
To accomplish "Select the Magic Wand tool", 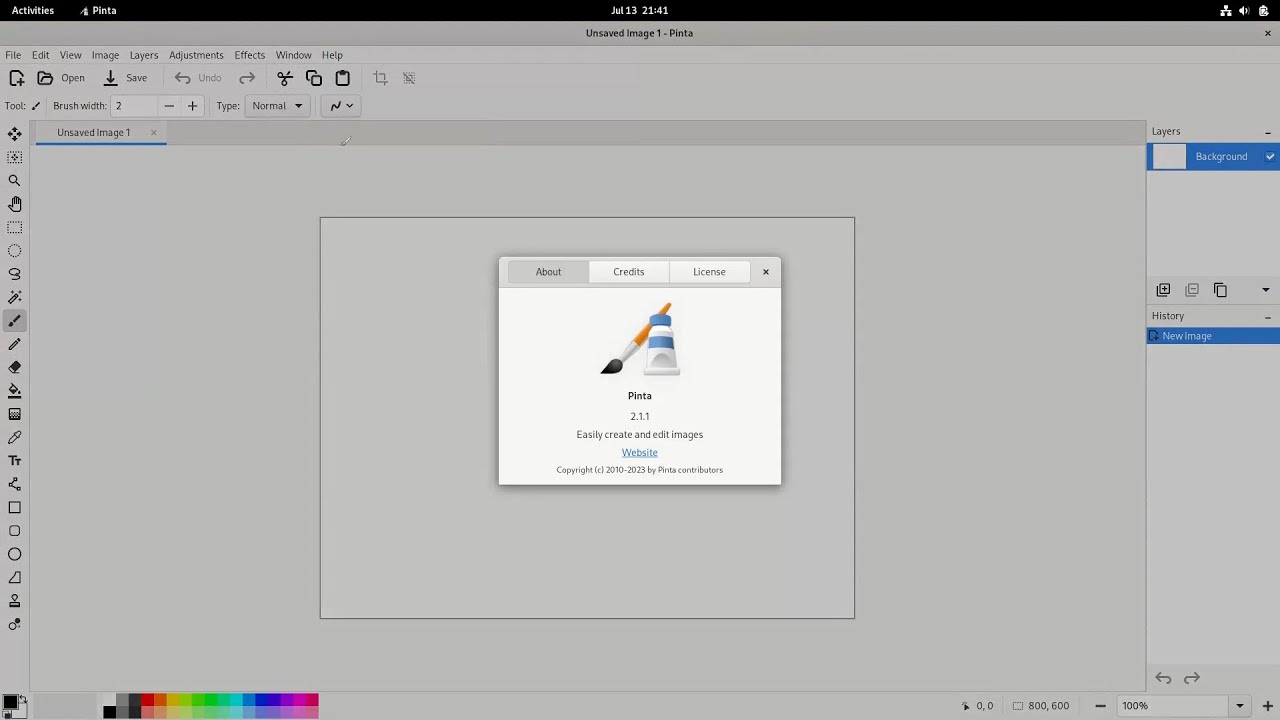I will (x=15, y=297).
